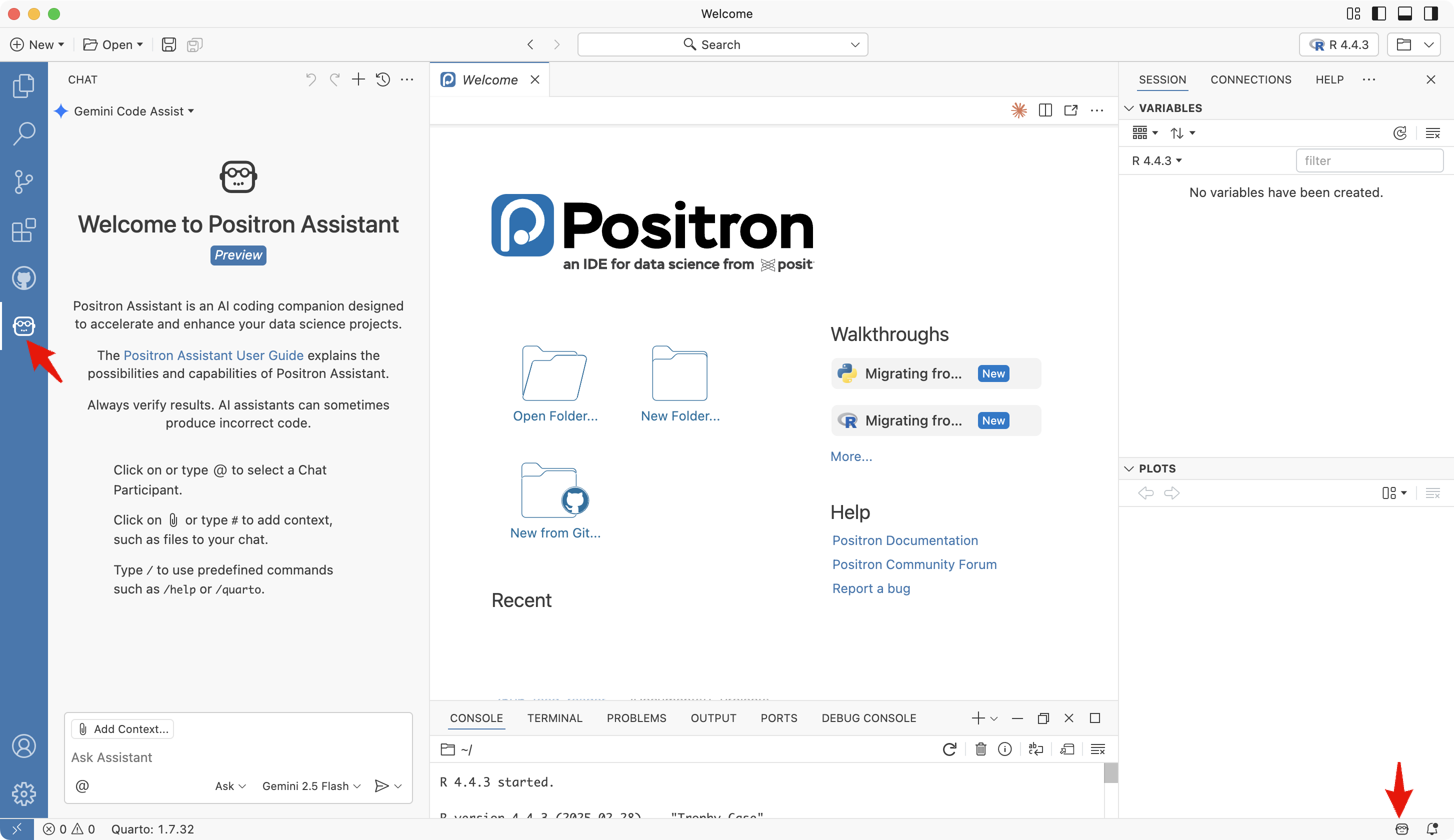Maximize the console panel size
This screenshot has height=840, width=1454.
click(1094, 717)
